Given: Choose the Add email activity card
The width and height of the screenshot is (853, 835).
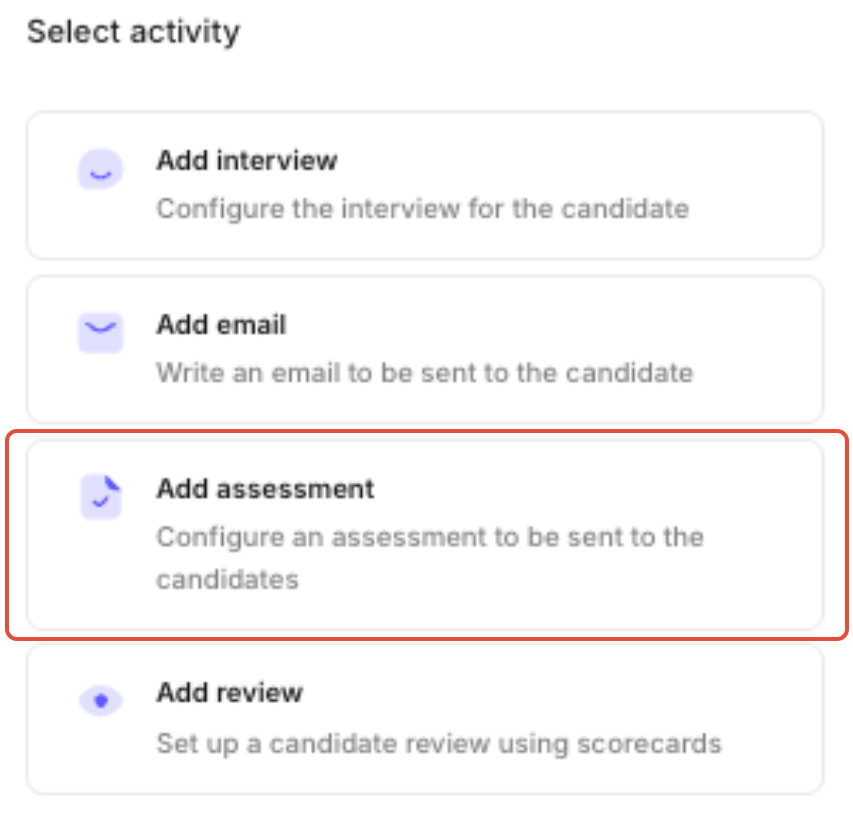Looking at the screenshot, I should tap(425, 349).
